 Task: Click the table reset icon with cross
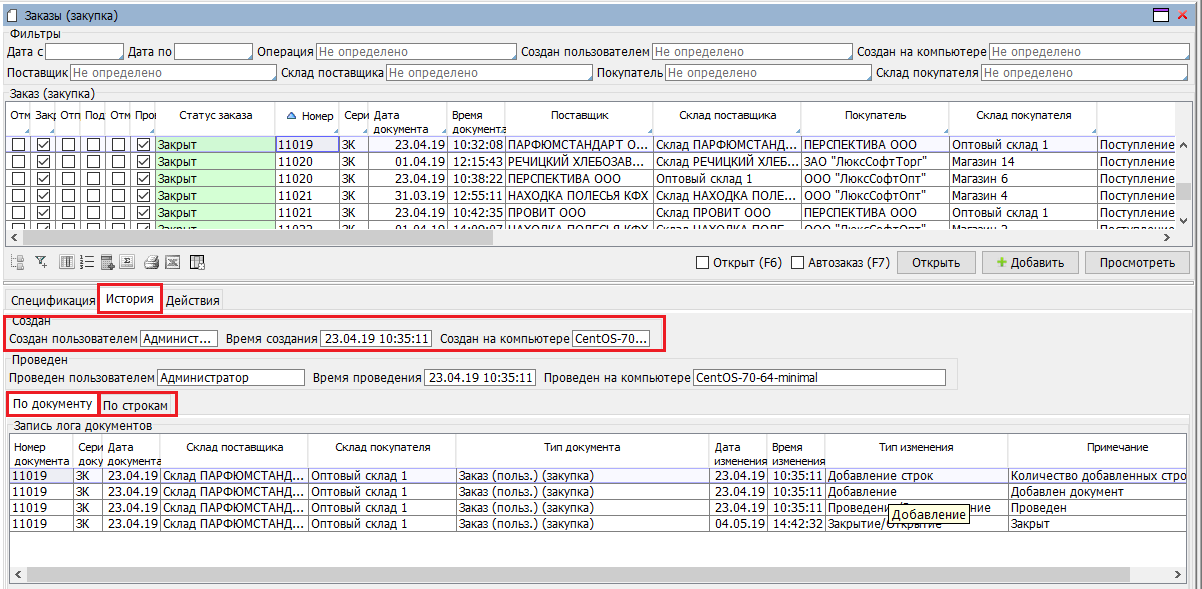(197, 263)
